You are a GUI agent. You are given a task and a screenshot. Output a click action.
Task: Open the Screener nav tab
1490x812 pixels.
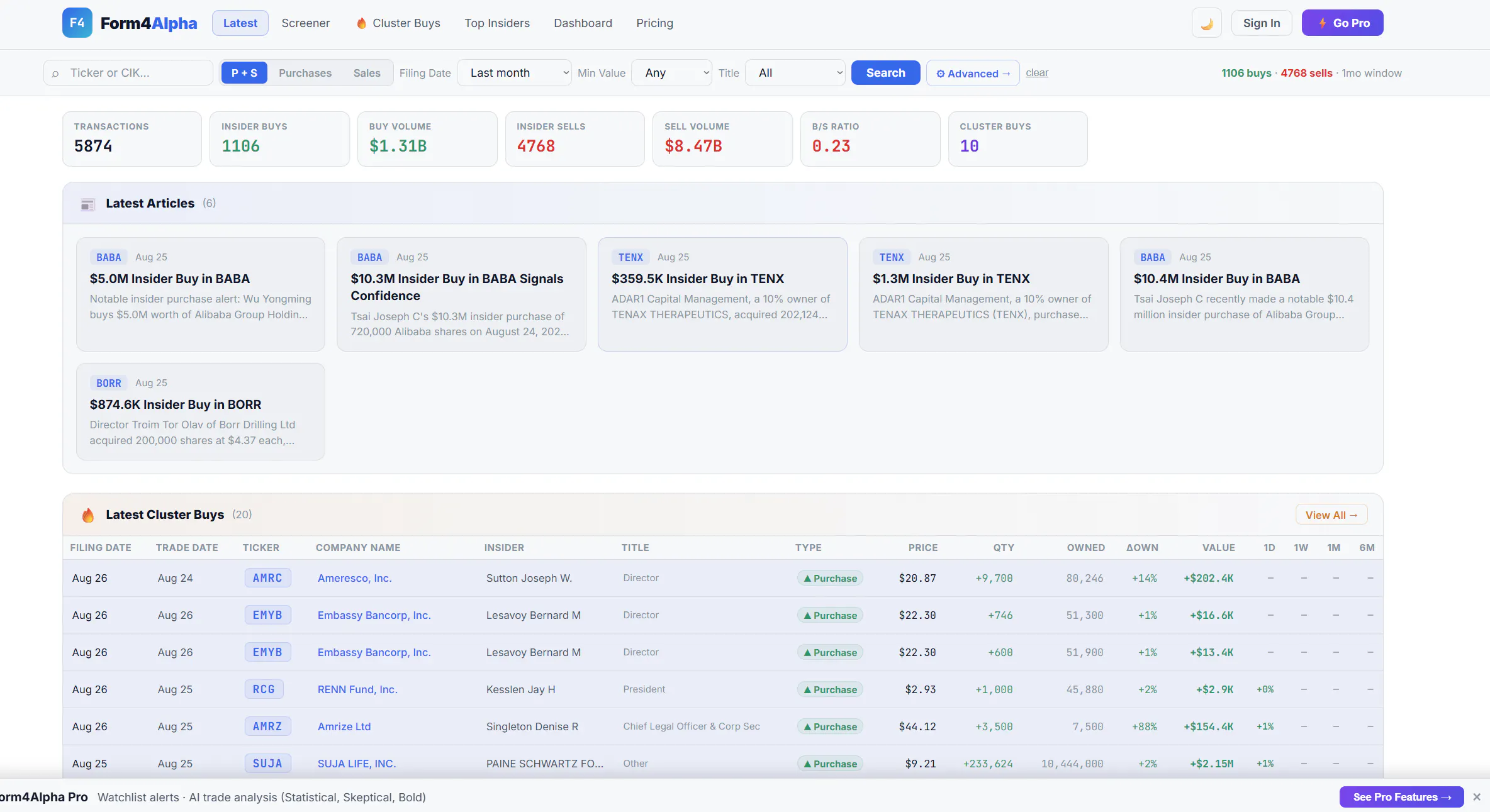tap(306, 23)
